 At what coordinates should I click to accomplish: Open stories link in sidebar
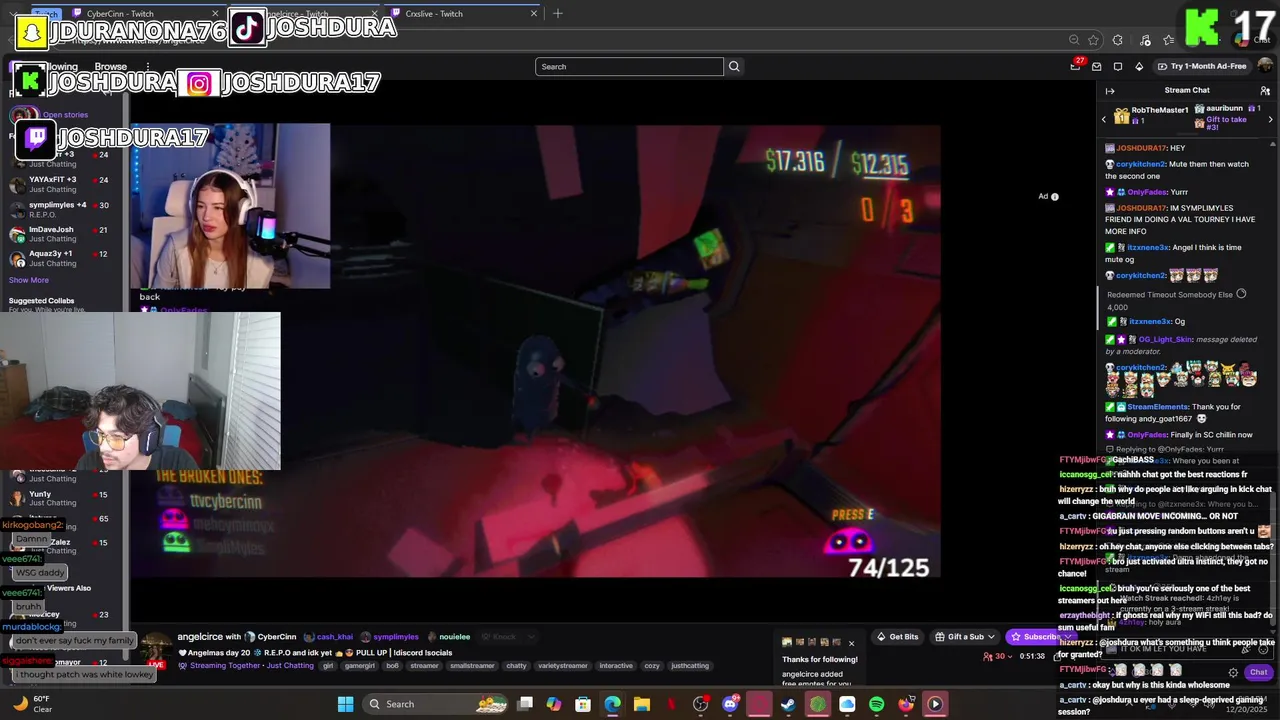click(65, 115)
